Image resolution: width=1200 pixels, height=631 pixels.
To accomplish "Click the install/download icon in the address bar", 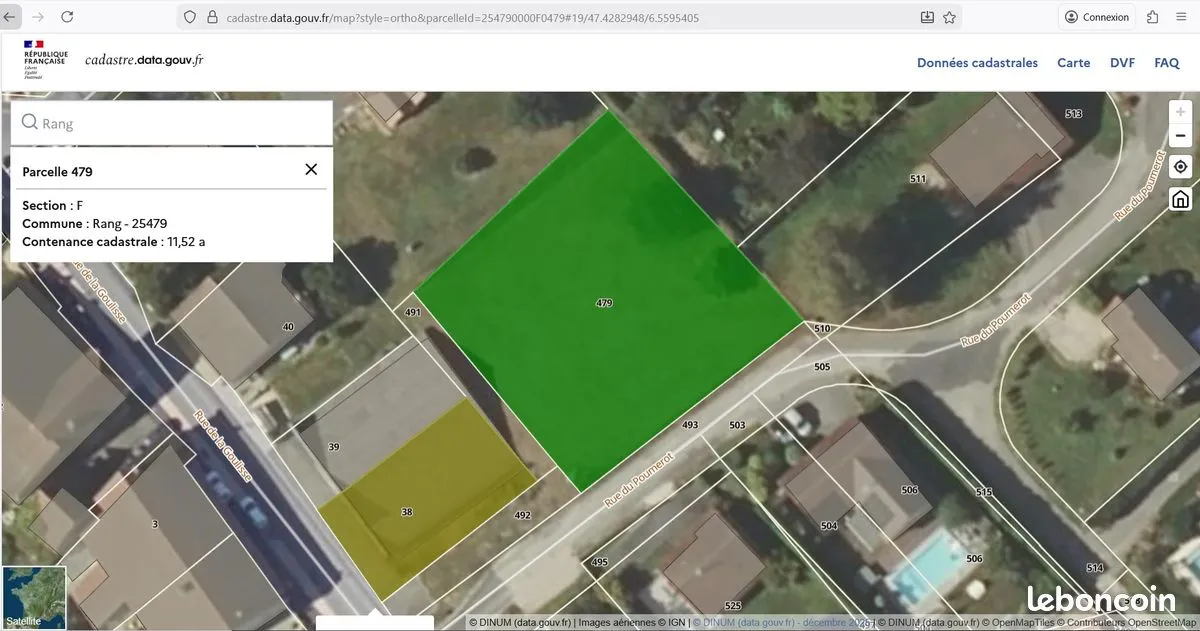I will tap(927, 17).
